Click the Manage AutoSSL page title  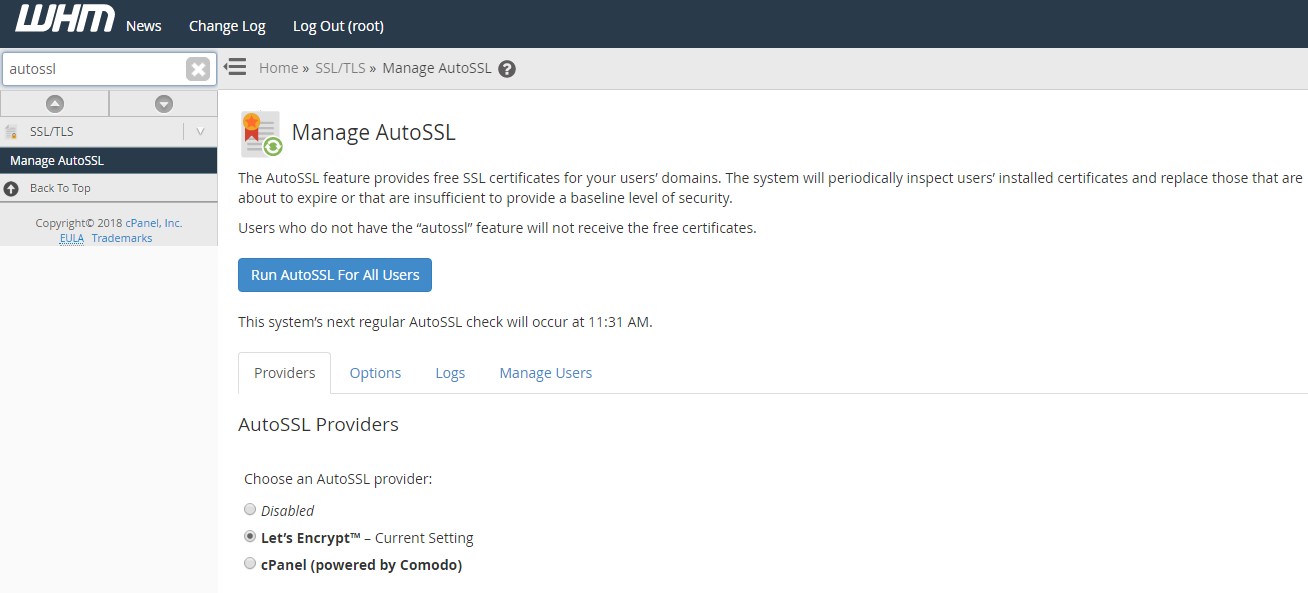(373, 132)
